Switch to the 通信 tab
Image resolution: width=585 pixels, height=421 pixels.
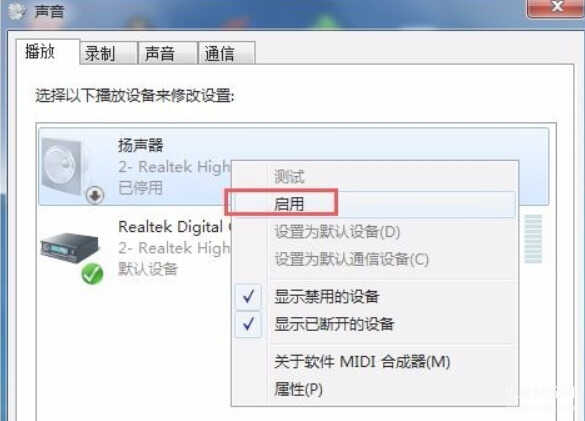point(227,53)
